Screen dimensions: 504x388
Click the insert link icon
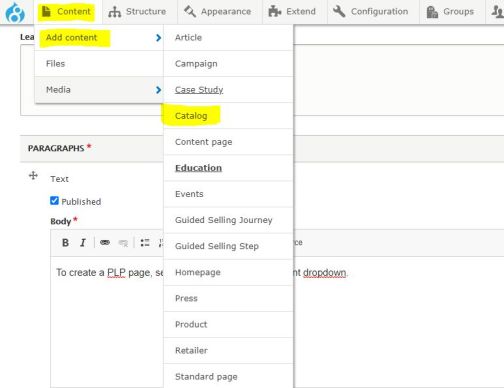pyautogui.click(x=105, y=242)
